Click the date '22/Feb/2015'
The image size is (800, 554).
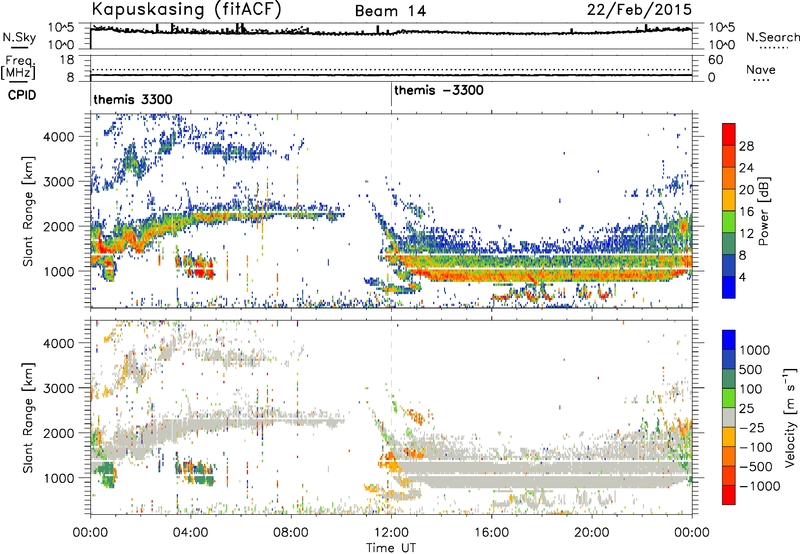click(x=639, y=9)
